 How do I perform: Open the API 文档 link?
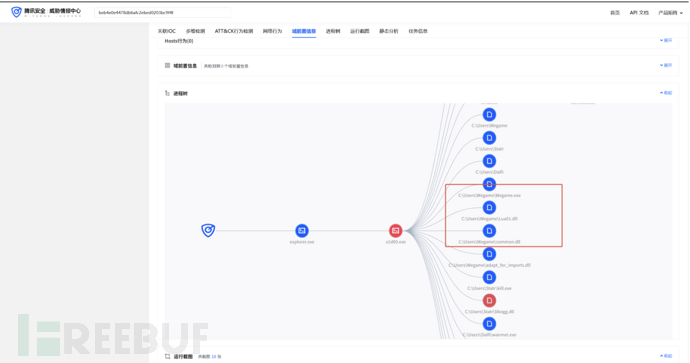click(x=639, y=13)
